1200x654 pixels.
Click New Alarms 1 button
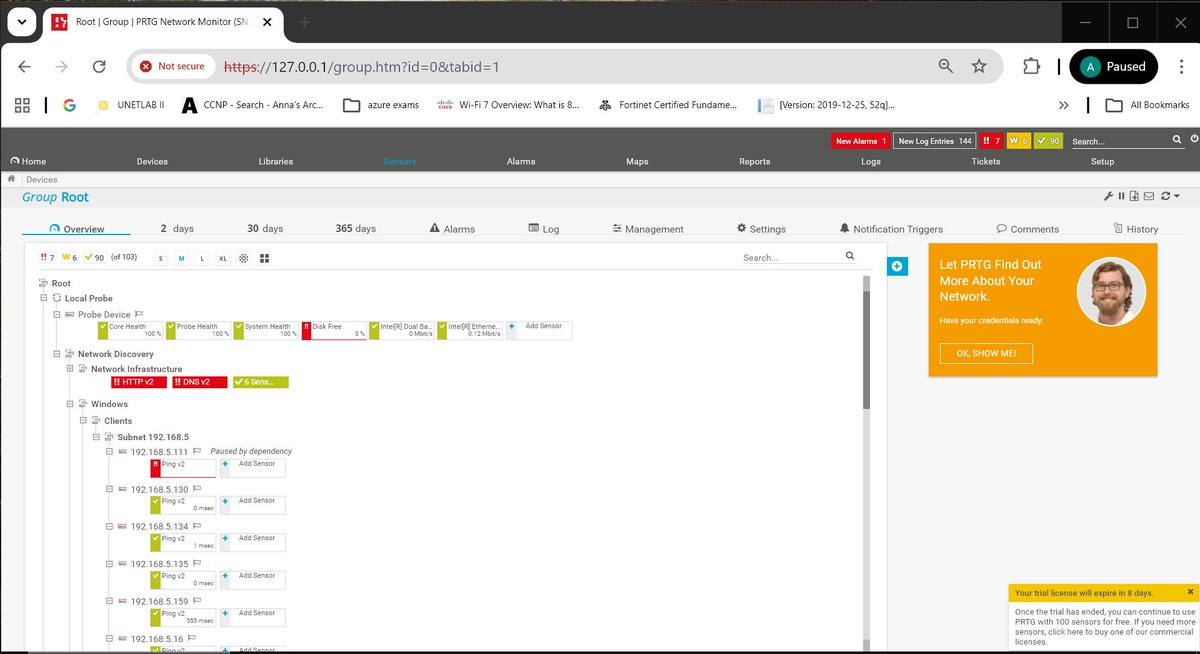click(861, 141)
